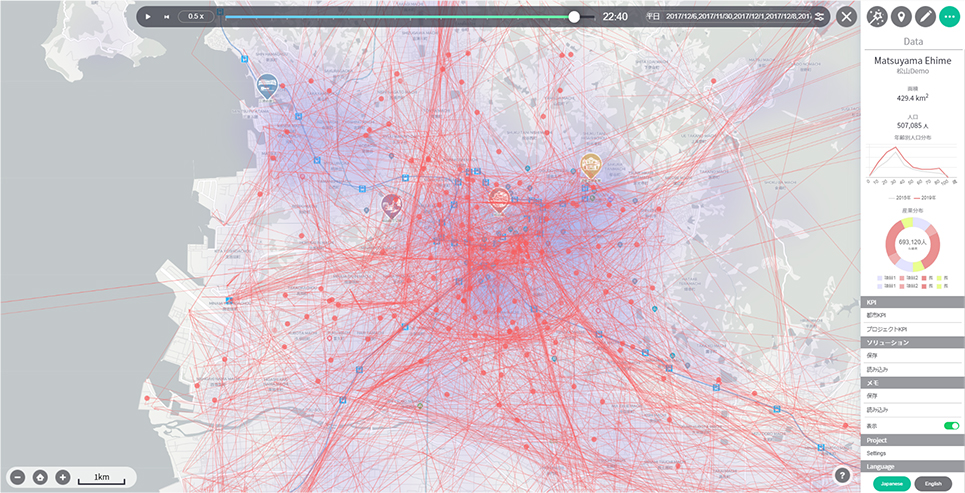Screen dimensions: 965x493
Task: Click the dark red marker left of center
Action: tap(391, 206)
